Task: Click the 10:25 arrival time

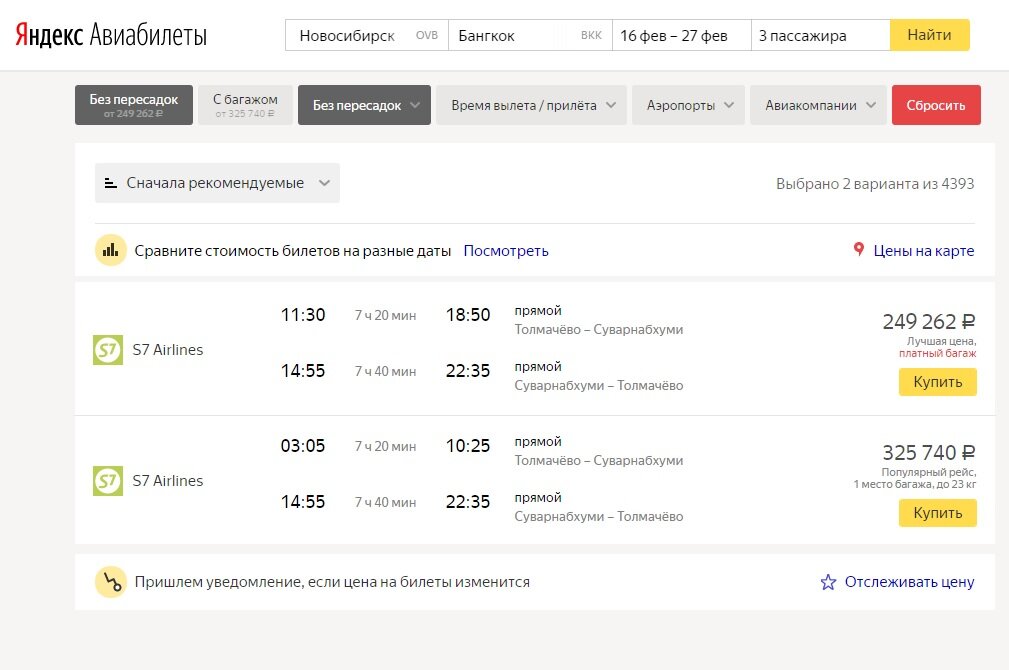Action: click(468, 445)
